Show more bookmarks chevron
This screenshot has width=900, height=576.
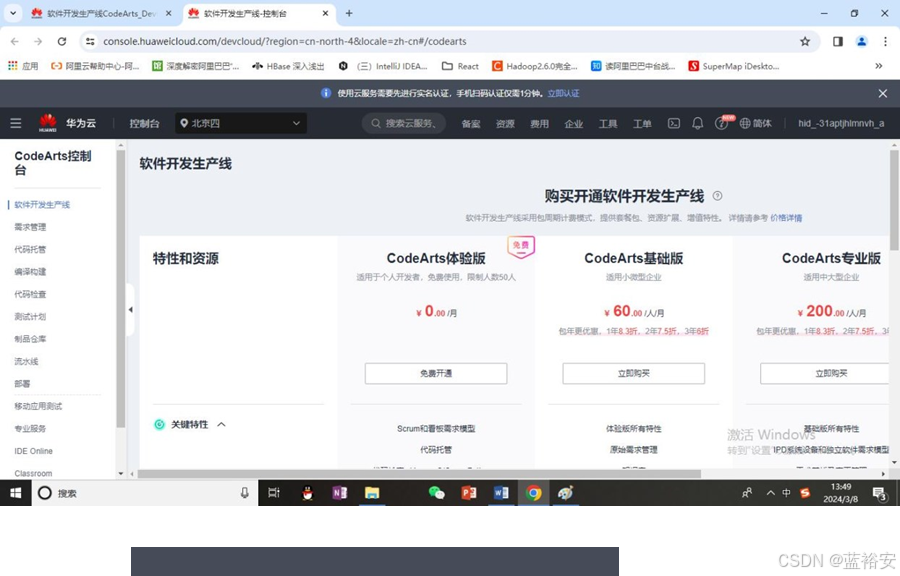coord(878,66)
